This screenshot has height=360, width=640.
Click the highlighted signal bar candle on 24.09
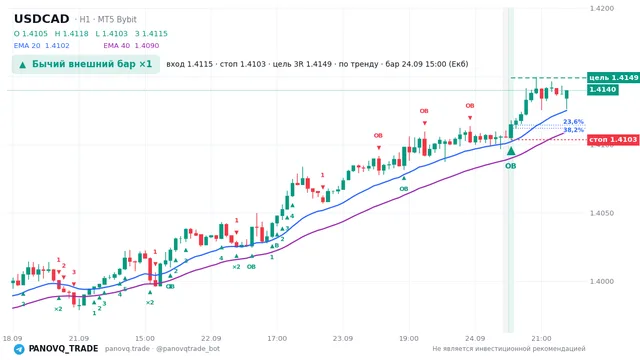coord(511,131)
